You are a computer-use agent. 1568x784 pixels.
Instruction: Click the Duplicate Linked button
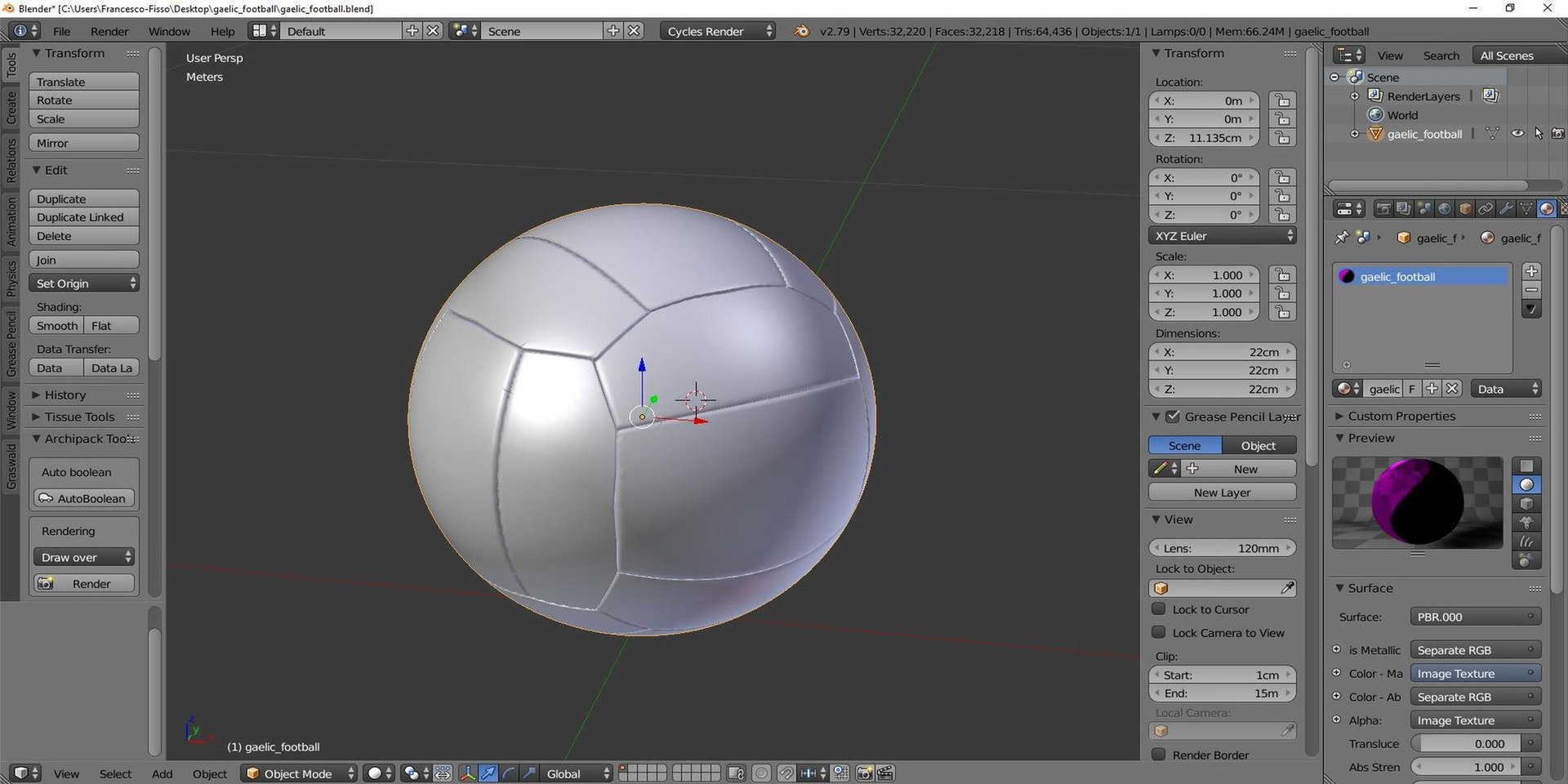pyautogui.click(x=84, y=217)
